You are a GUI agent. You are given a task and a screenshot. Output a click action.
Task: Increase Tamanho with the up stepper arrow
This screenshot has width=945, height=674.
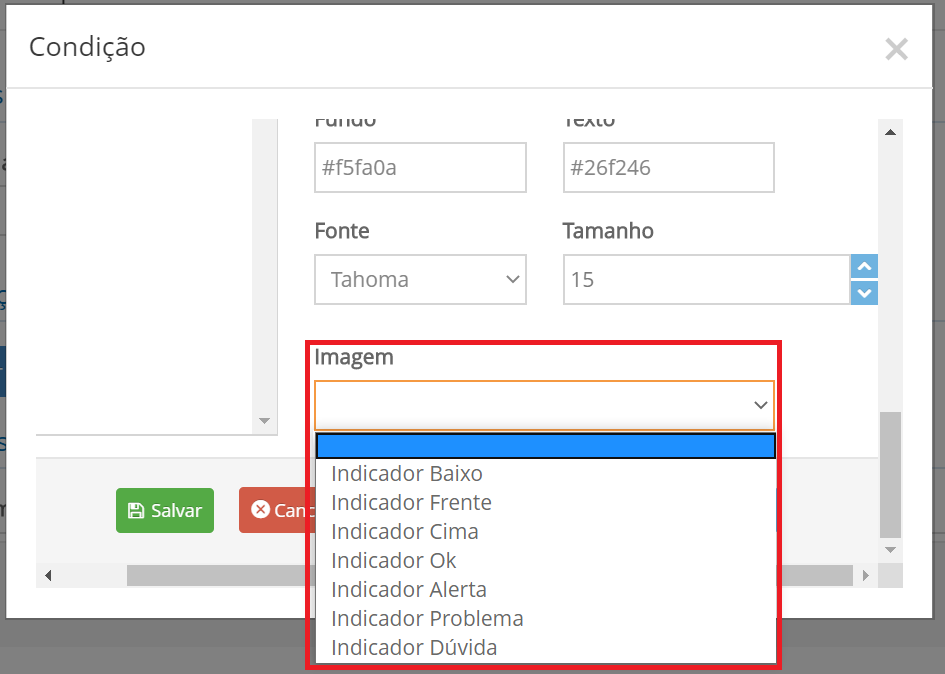pyautogui.click(x=864, y=266)
